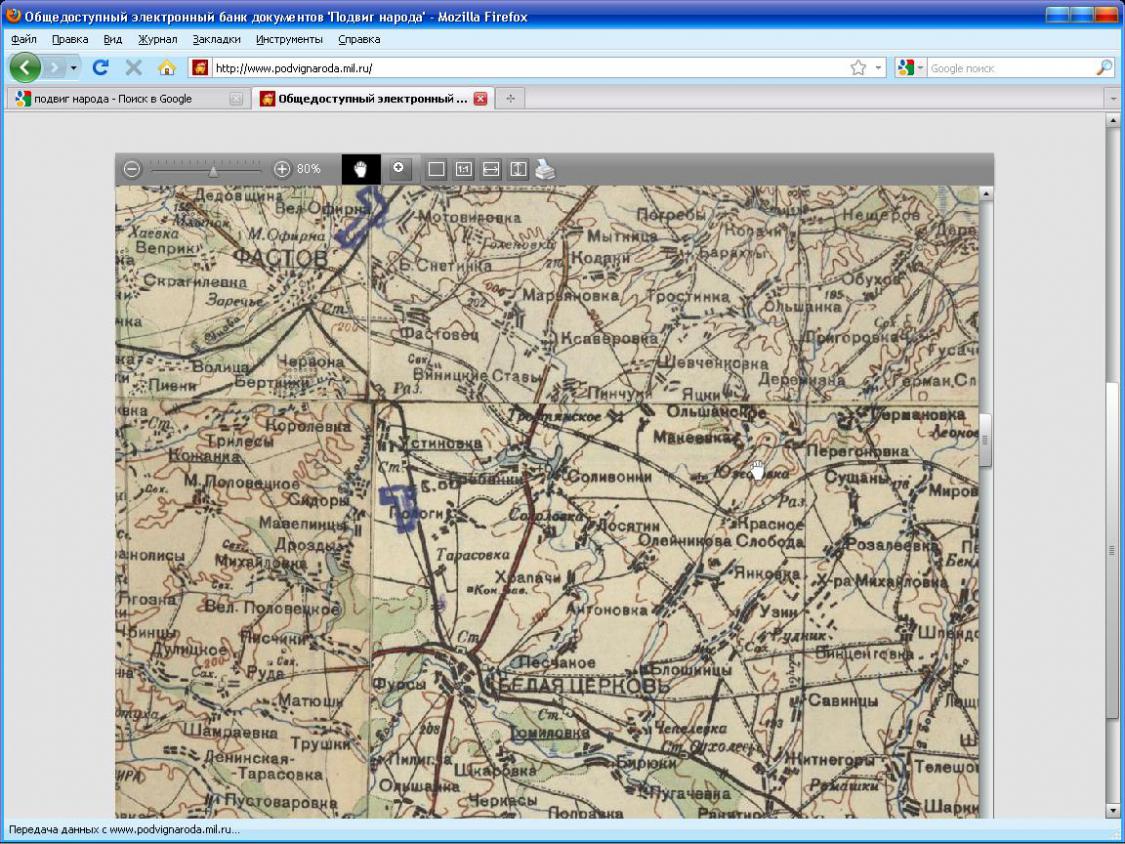Bookmark page with the star icon
Image resolution: width=1125 pixels, height=844 pixels.
click(x=857, y=68)
